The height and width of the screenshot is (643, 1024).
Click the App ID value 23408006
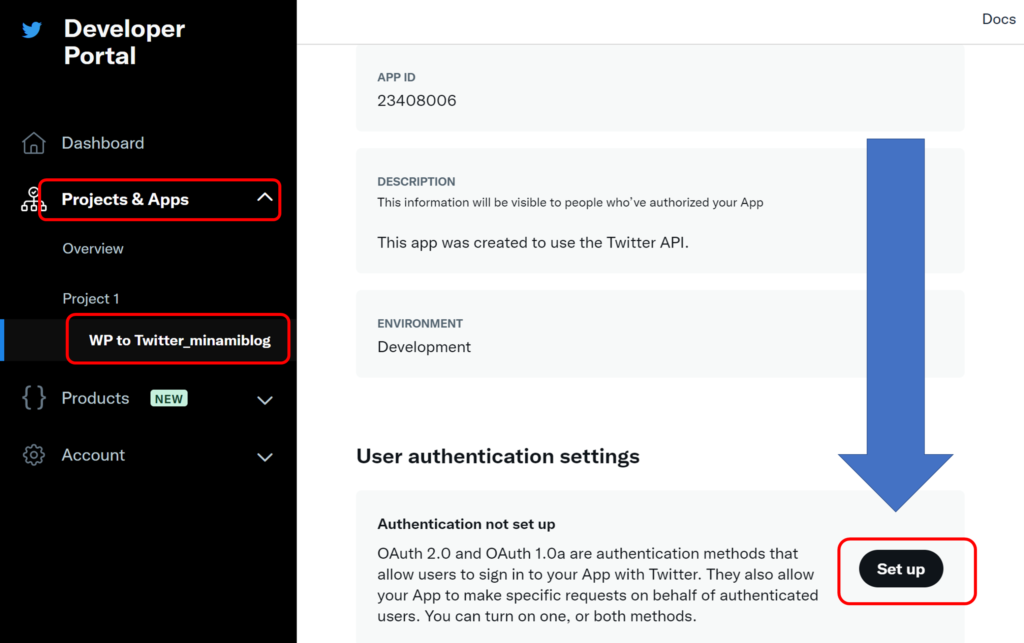tap(417, 101)
